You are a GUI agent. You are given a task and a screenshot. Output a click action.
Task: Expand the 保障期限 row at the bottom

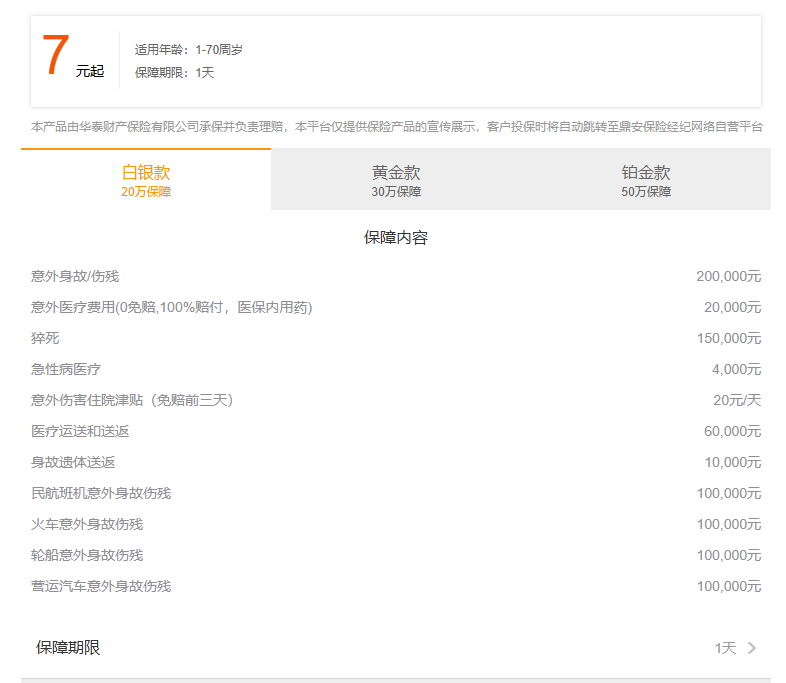click(68, 648)
